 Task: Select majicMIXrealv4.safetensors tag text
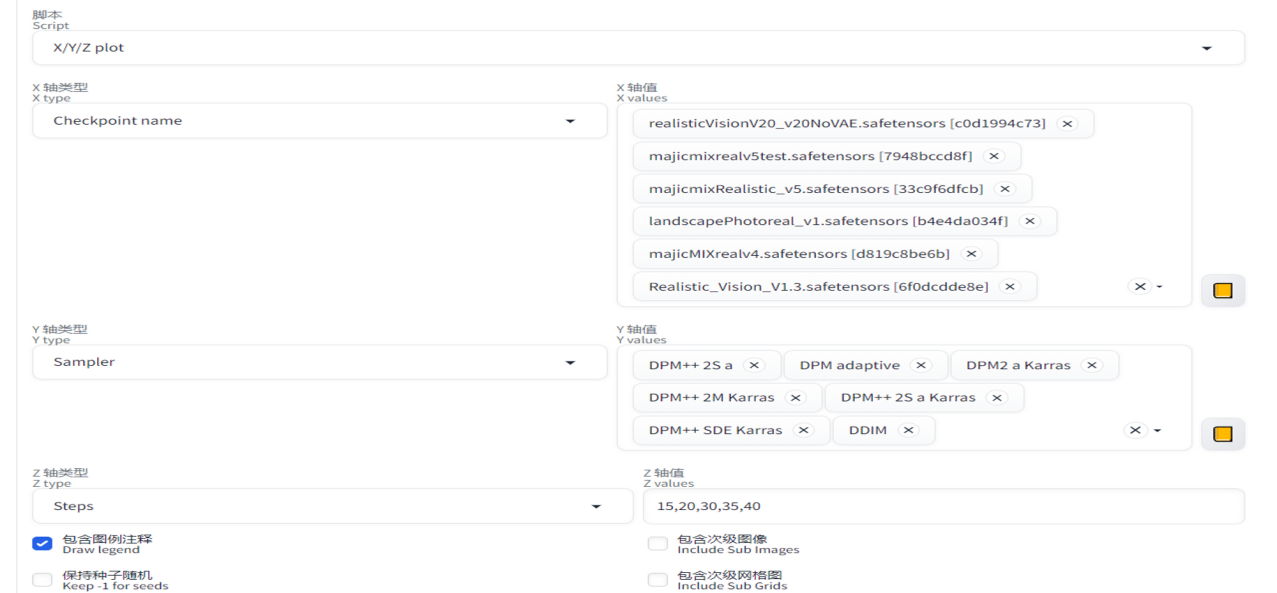coord(799,254)
